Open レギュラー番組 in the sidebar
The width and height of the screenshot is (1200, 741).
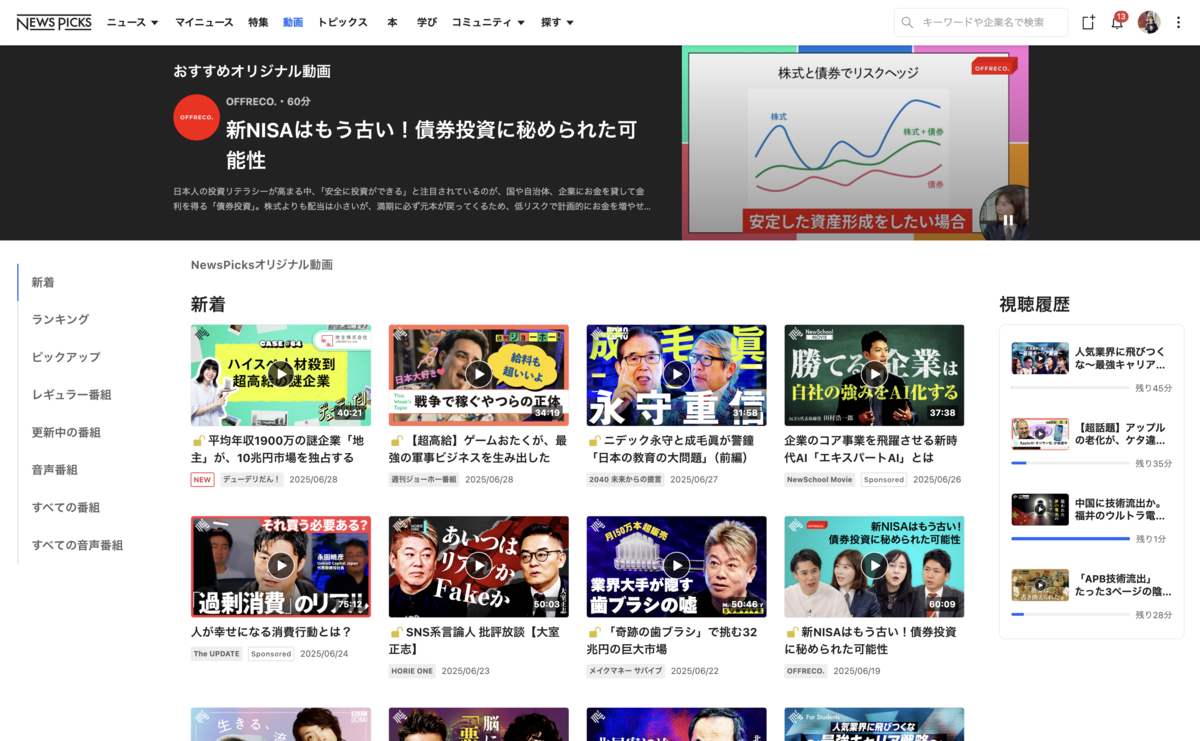[71, 395]
